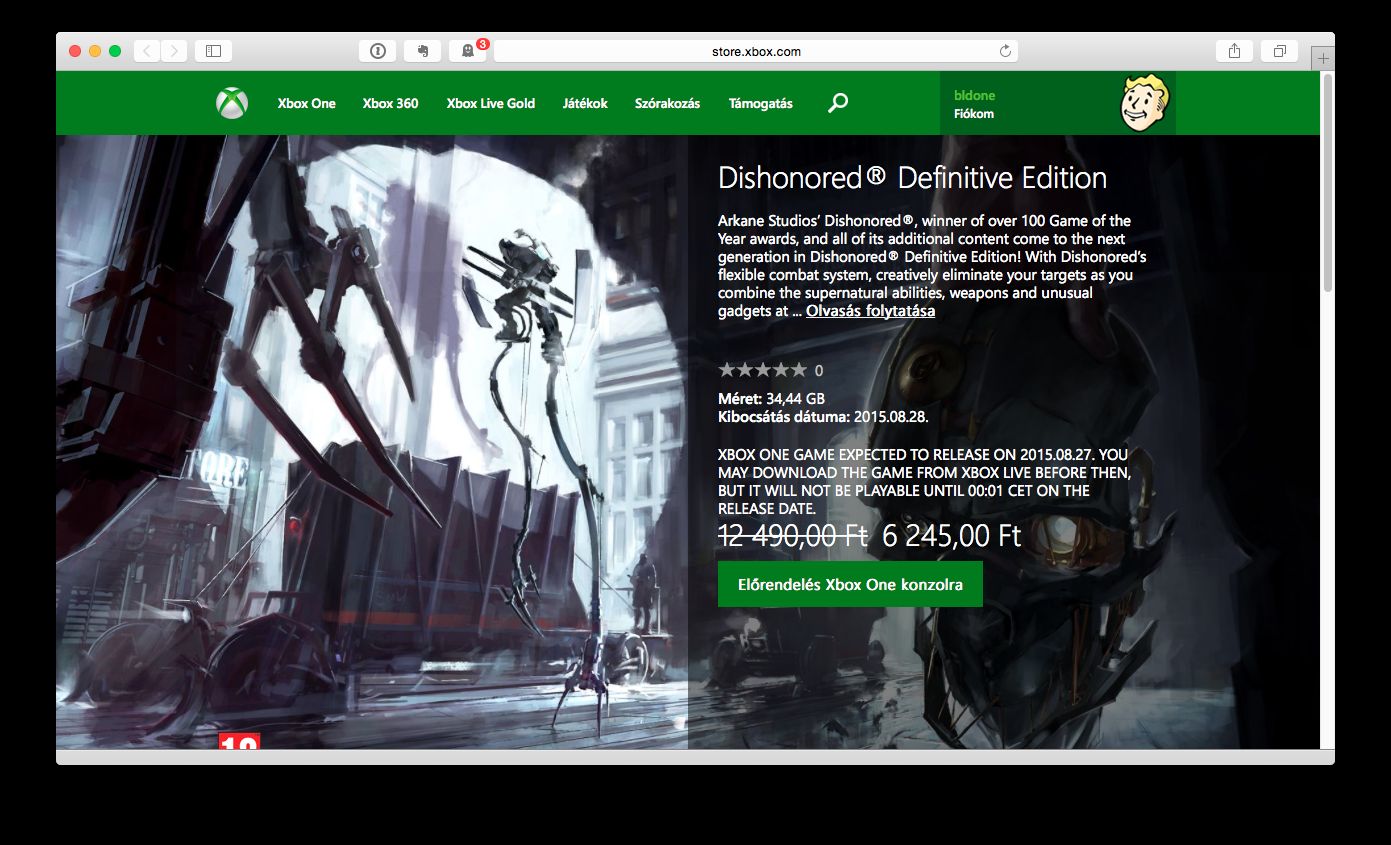Open the Safari share button
Image resolution: width=1391 pixels, height=845 pixels.
tap(1234, 51)
